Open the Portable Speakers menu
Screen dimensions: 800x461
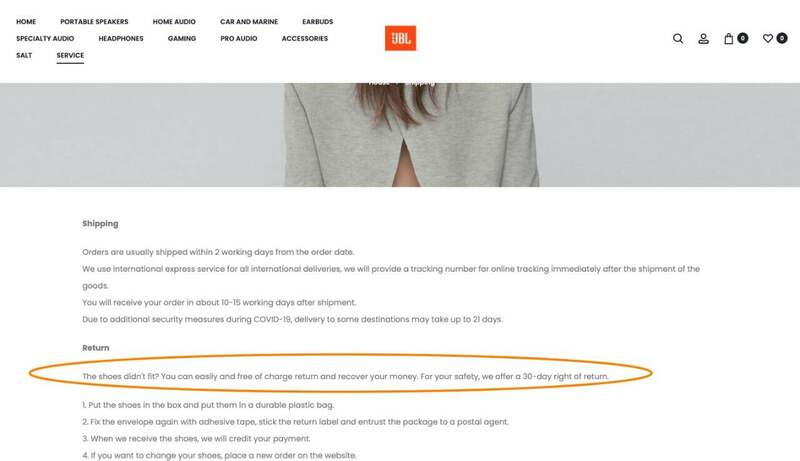(94, 21)
